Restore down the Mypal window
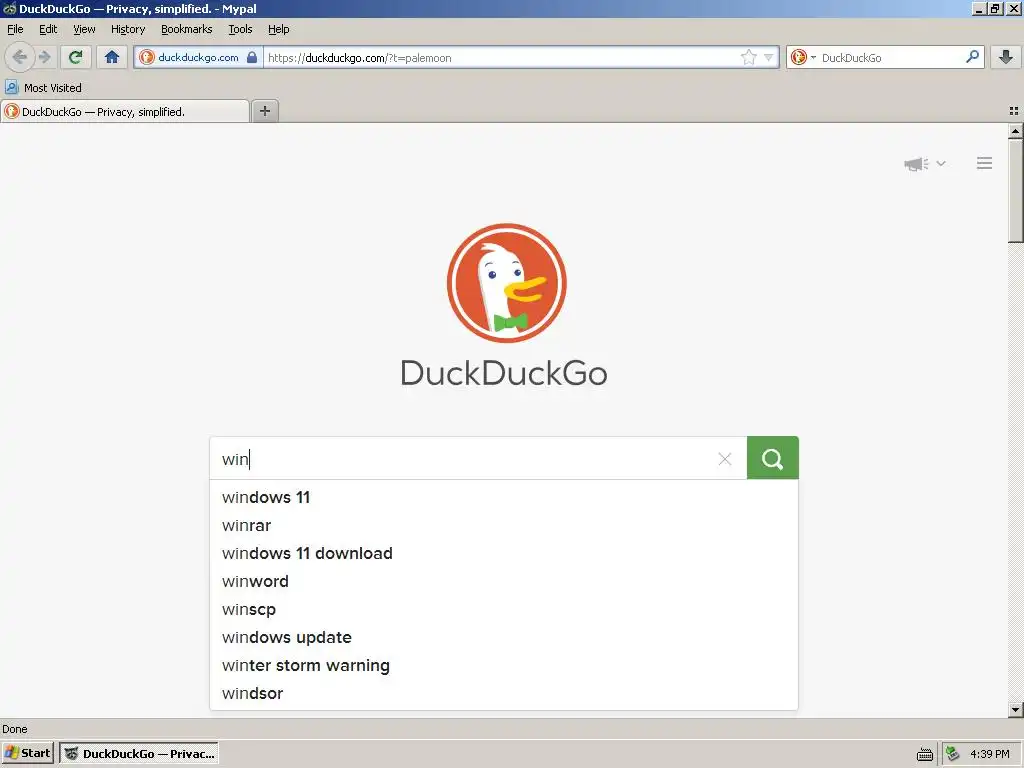The image size is (1024, 768). coord(995,8)
